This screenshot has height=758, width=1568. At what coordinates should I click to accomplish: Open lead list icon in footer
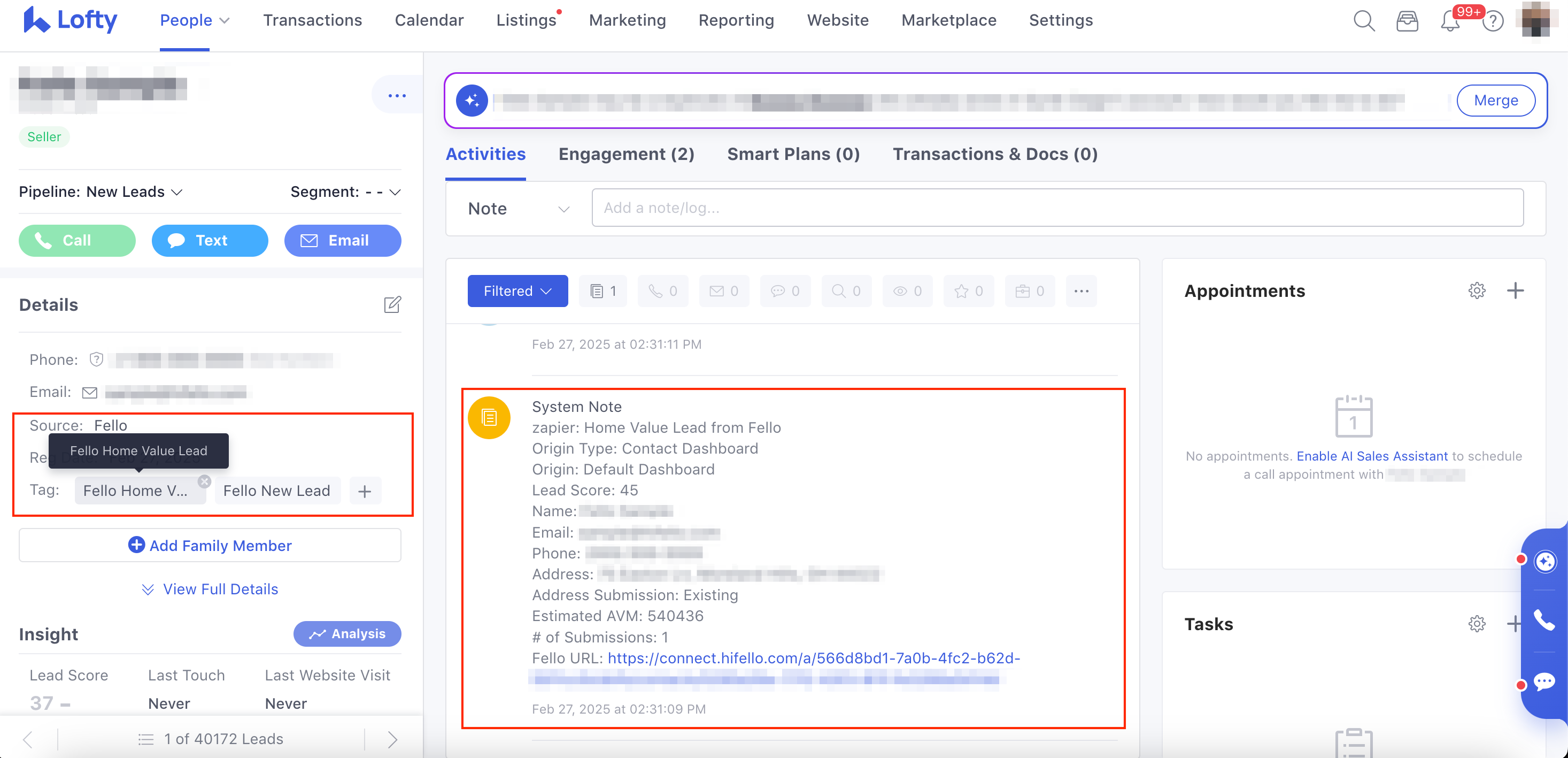tap(145, 739)
